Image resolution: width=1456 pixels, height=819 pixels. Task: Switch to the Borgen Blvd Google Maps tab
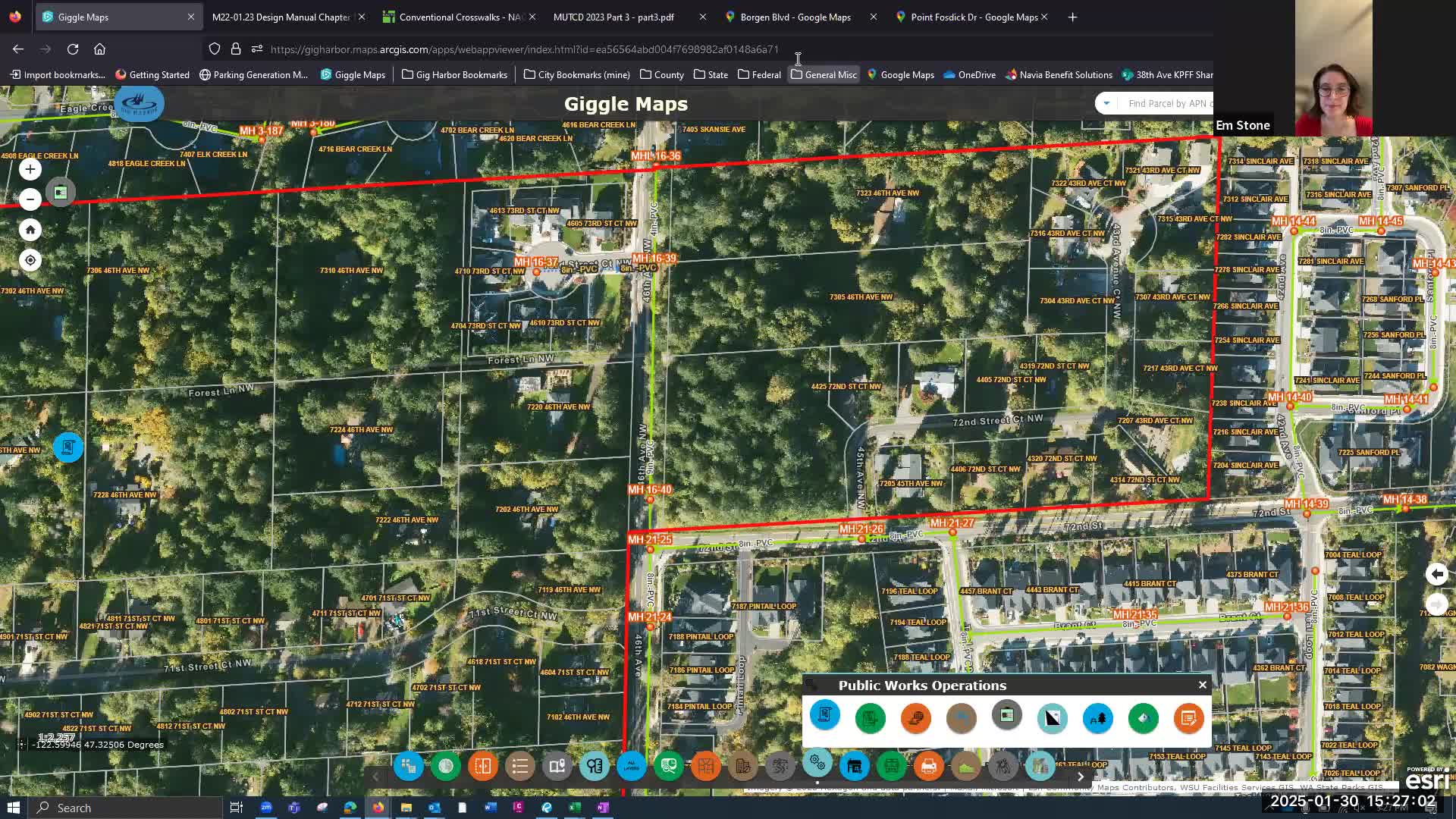pos(796,17)
